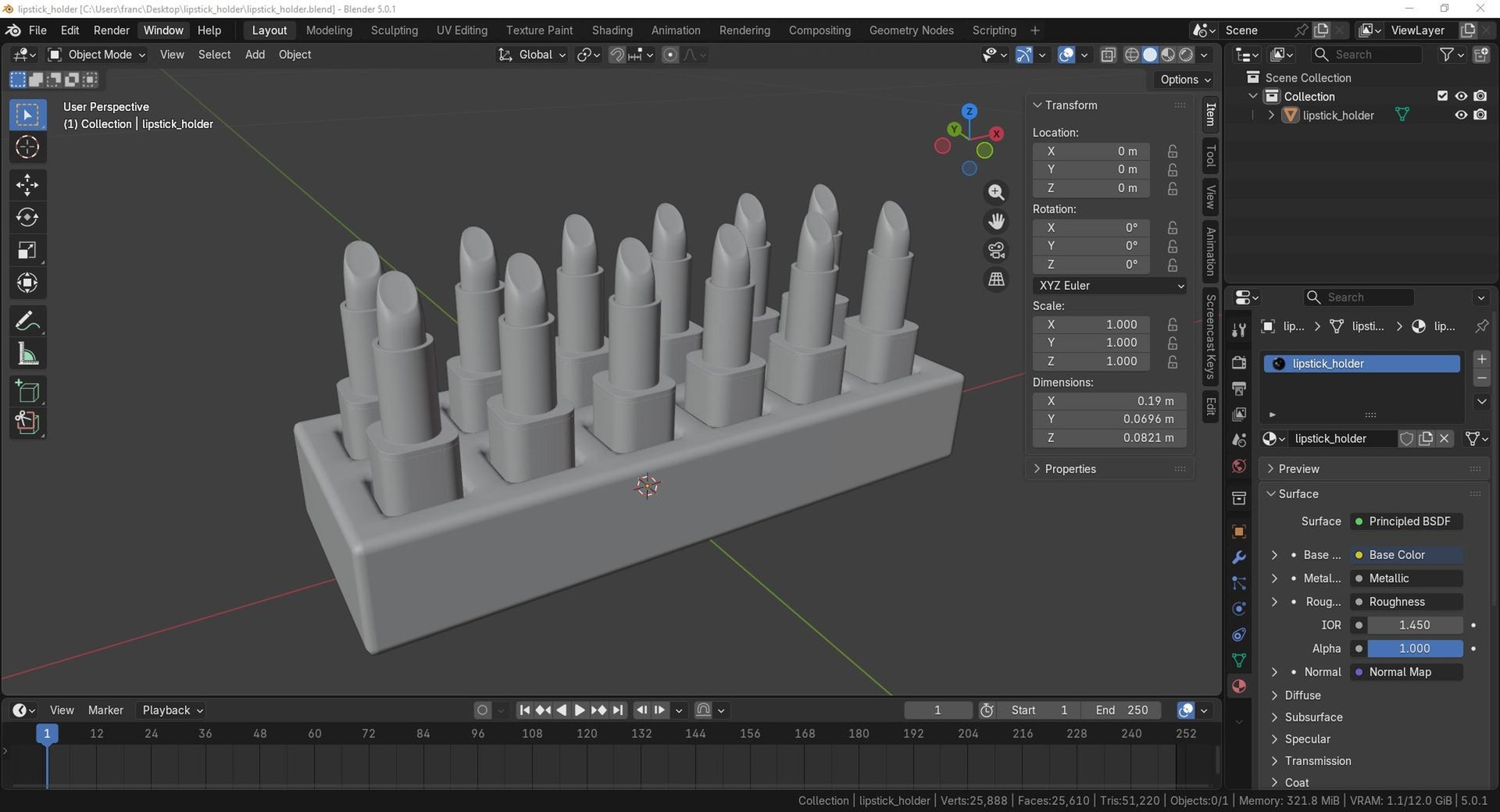Open the timeline Marker menu
1500x812 pixels.
click(x=105, y=710)
